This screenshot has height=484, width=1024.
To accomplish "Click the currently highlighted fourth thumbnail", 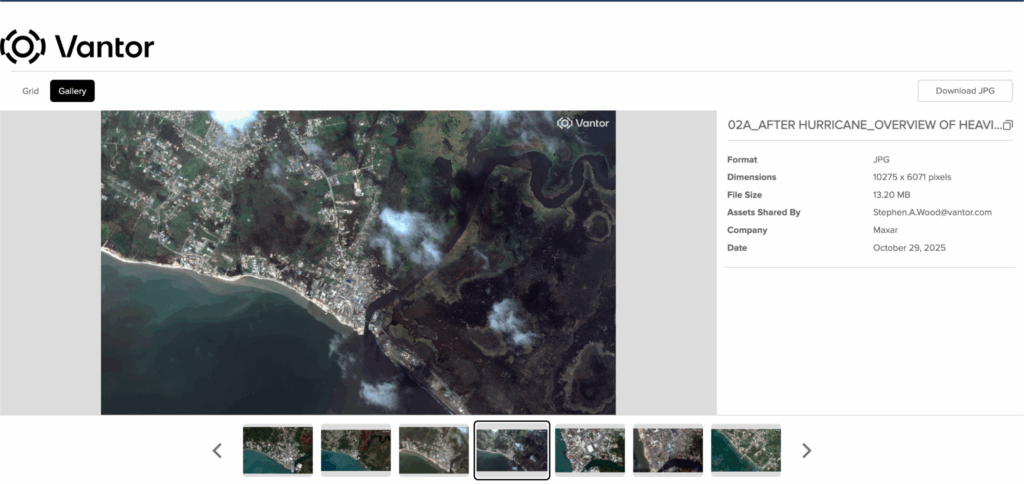I will (512, 450).
